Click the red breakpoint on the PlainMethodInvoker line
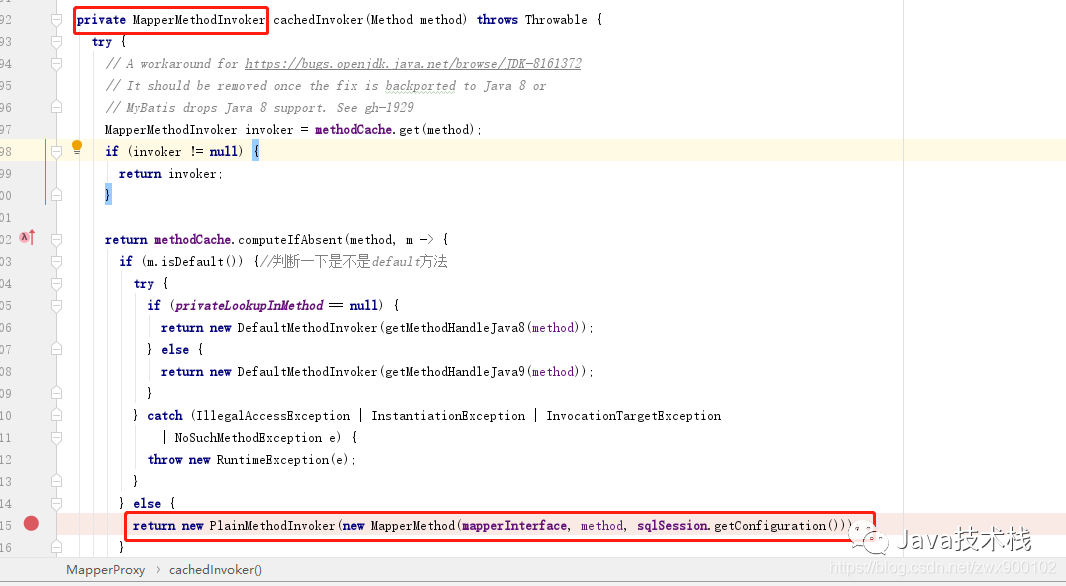1066x586 pixels. pos(31,523)
